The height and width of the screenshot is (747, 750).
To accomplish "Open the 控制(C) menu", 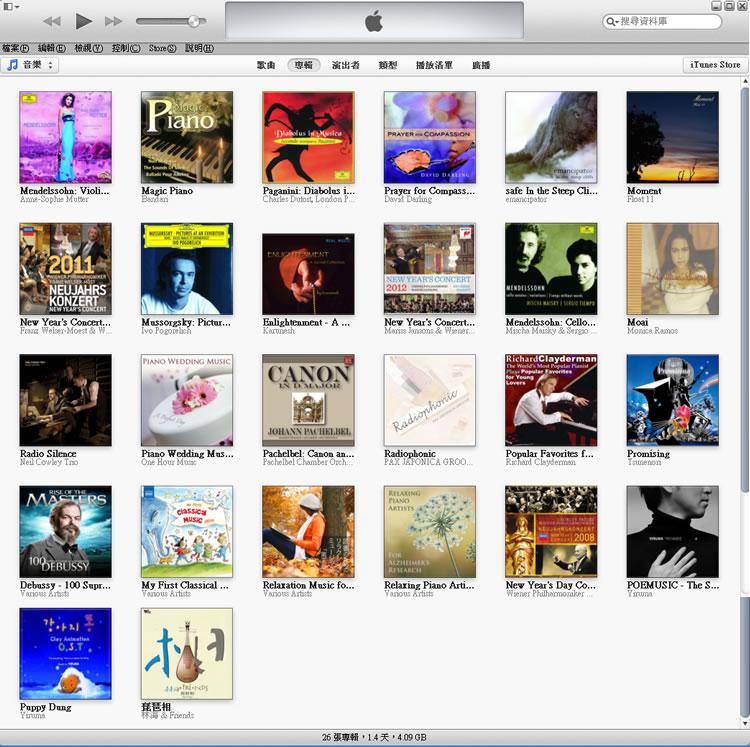I will click(x=126, y=48).
